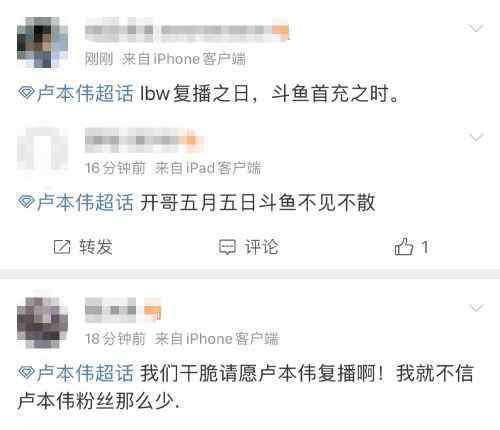View third poster's avatar profile
The width and height of the screenshot is (500, 430).
pos(42,322)
